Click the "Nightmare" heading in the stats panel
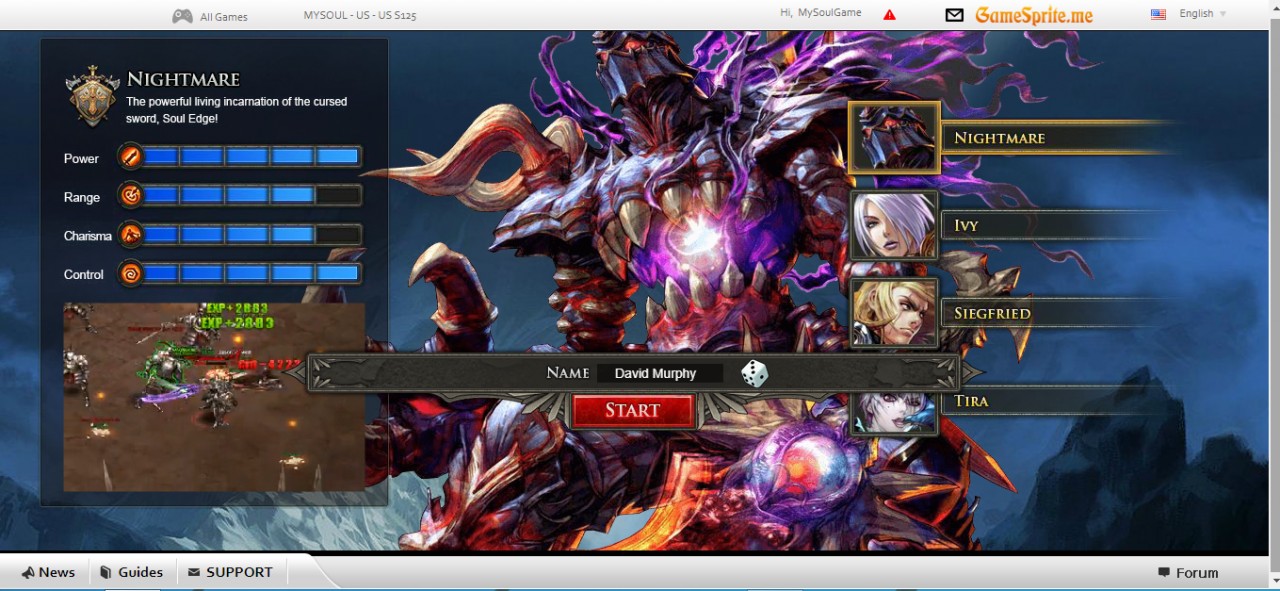1280x591 pixels. click(x=183, y=79)
